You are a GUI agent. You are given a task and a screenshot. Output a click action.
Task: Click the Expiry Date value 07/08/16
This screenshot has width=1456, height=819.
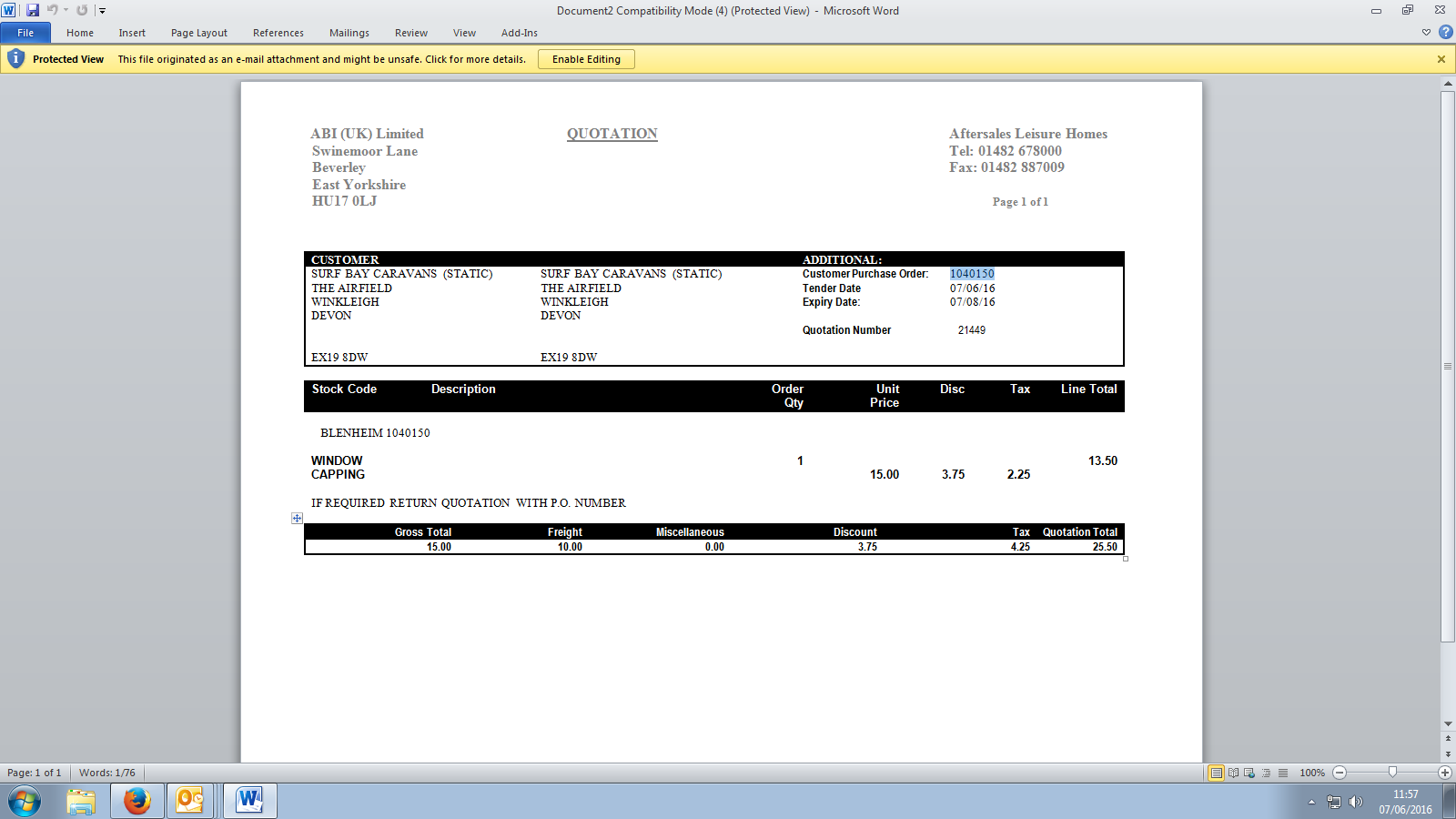pos(973,302)
